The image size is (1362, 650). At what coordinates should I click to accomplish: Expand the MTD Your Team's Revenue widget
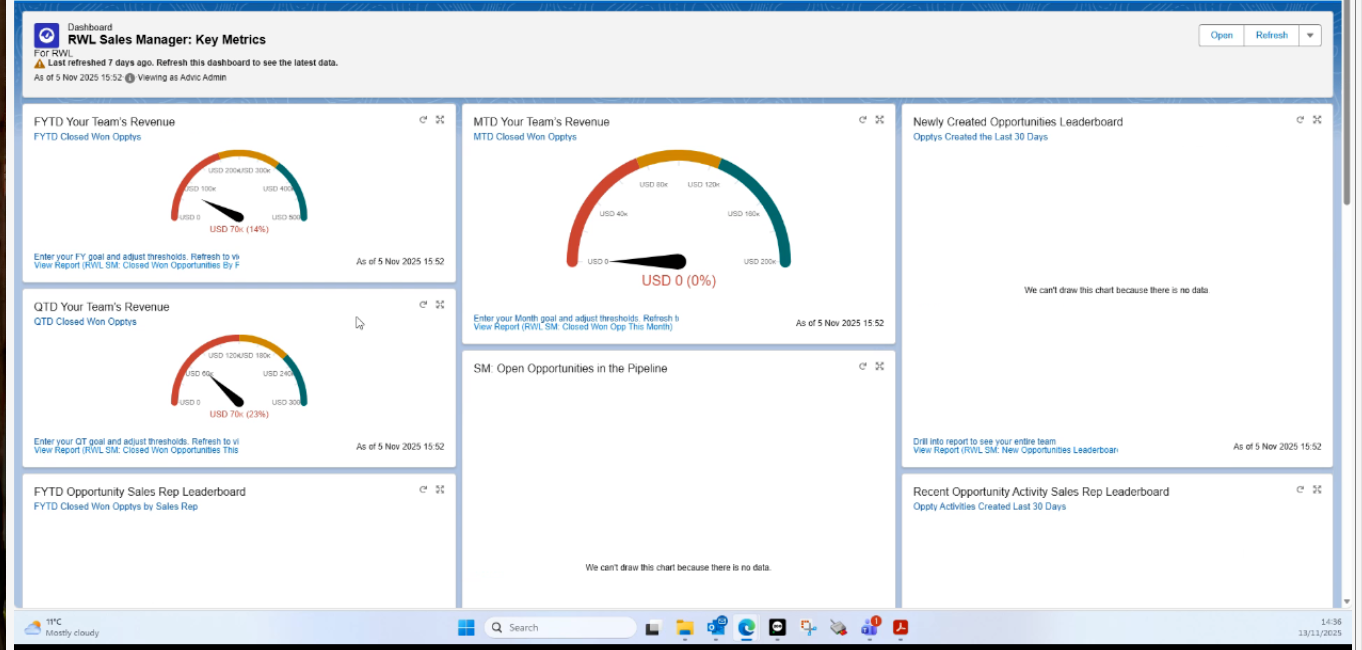(879, 119)
